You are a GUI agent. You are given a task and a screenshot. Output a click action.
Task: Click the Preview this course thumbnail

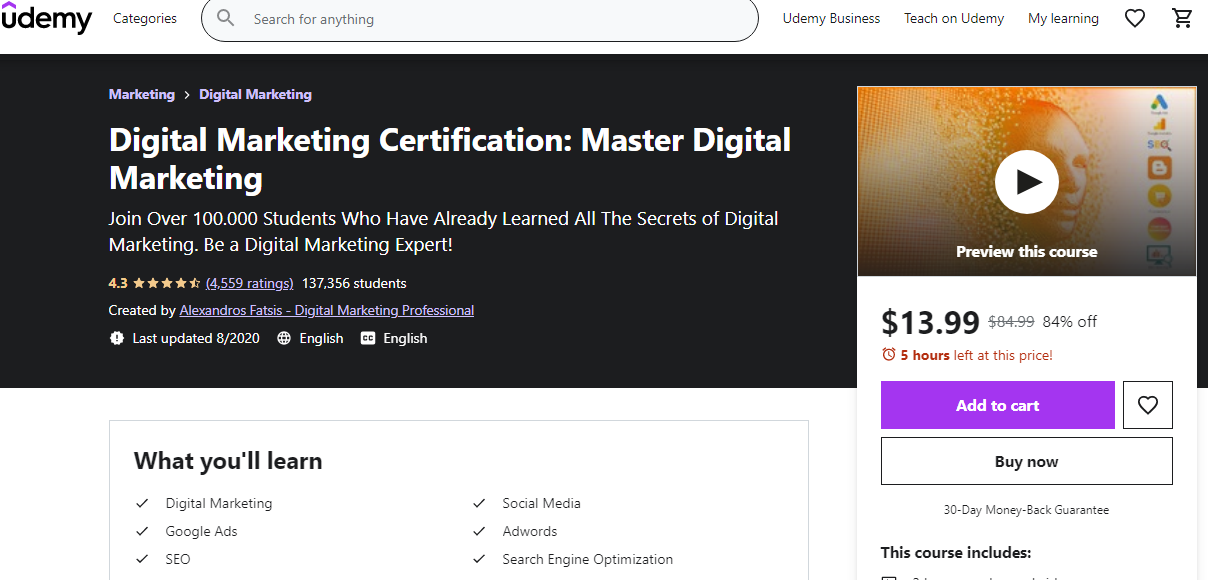click(1027, 182)
